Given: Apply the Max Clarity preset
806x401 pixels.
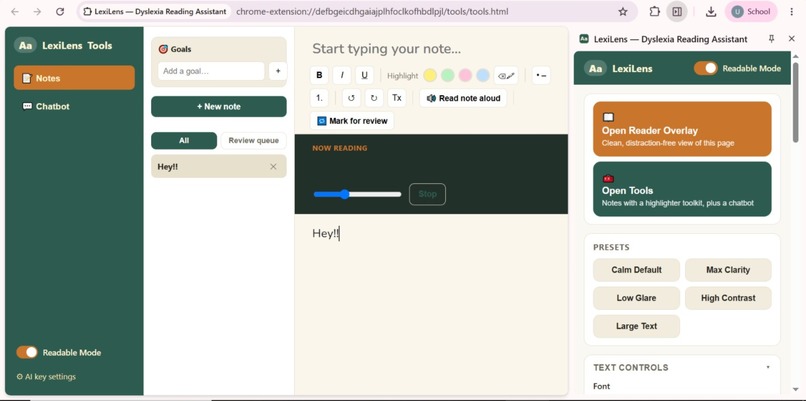Looking at the screenshot, I should tap(728, 270).
